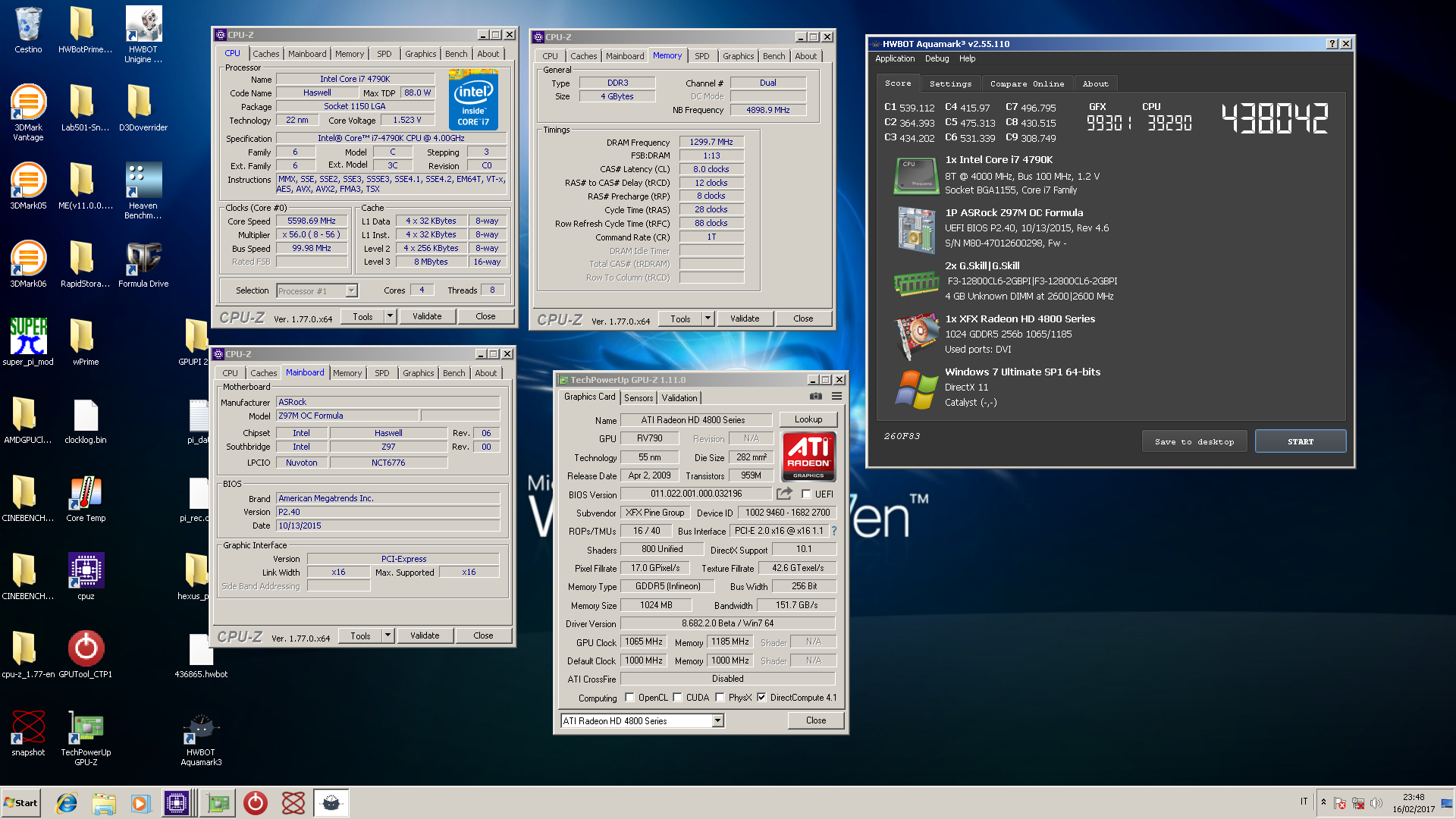
Task: Click Windows Start button
Action: point(21,803)
